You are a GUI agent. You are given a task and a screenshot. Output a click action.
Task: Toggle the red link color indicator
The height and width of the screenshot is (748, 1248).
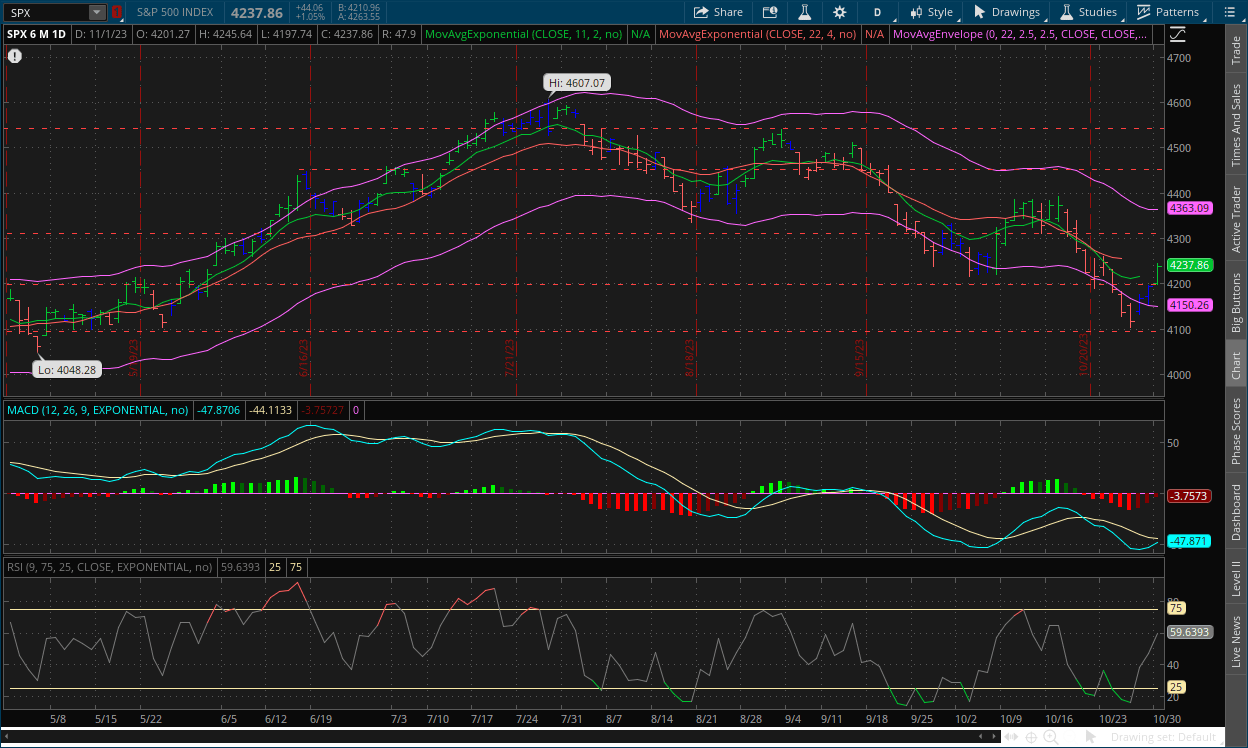116,12
